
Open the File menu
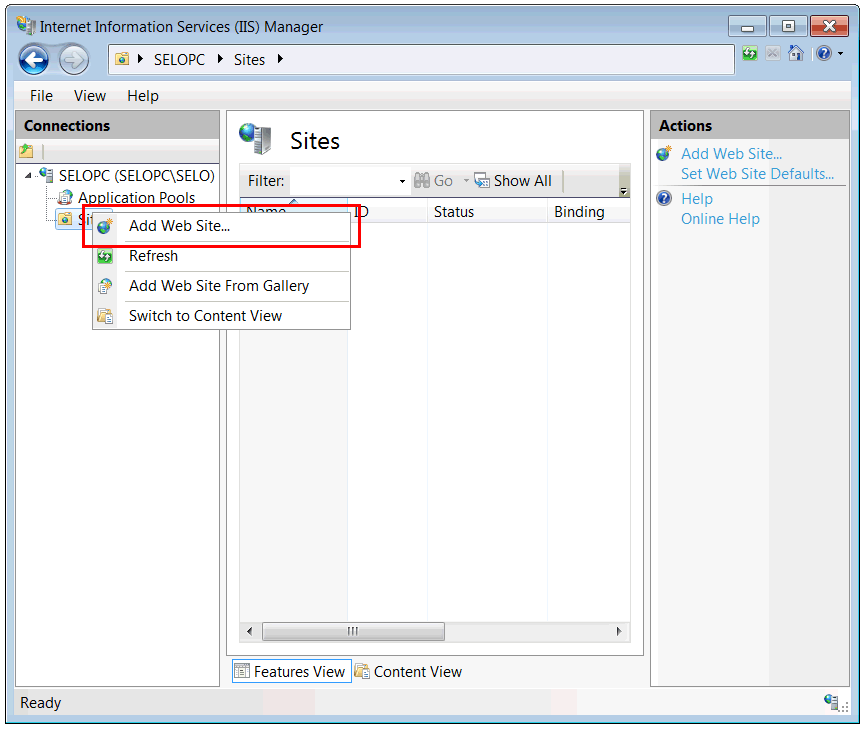(x=41, y=96)
